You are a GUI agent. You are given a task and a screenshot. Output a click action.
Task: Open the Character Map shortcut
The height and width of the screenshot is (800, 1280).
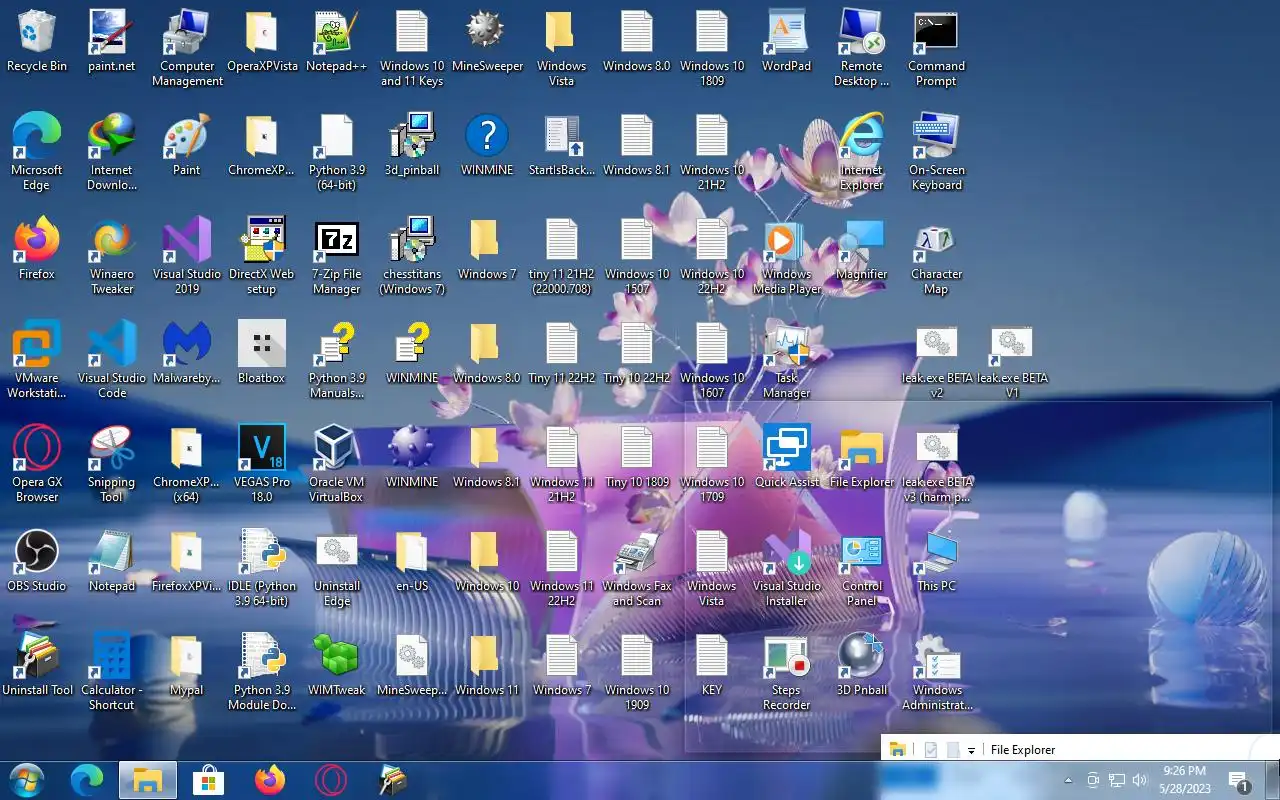(x=937, y=257)
